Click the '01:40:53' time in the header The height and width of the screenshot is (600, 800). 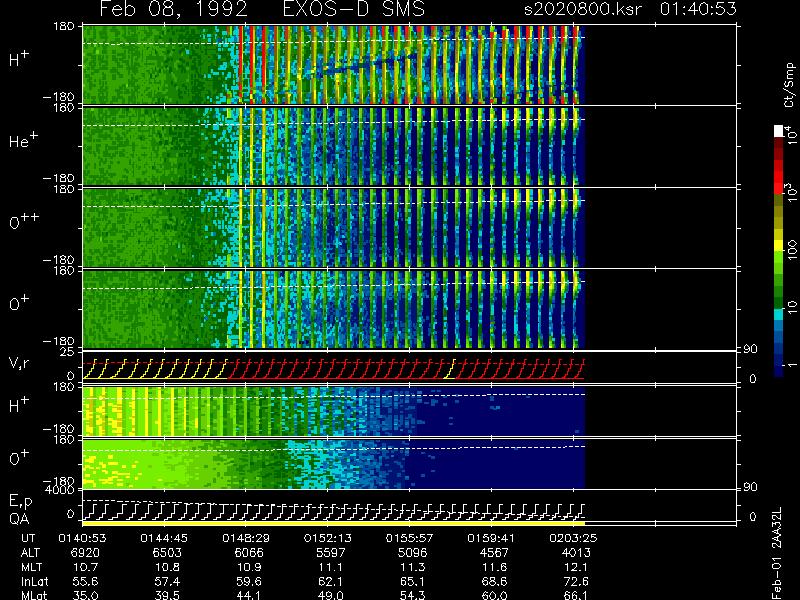point(698,9)
